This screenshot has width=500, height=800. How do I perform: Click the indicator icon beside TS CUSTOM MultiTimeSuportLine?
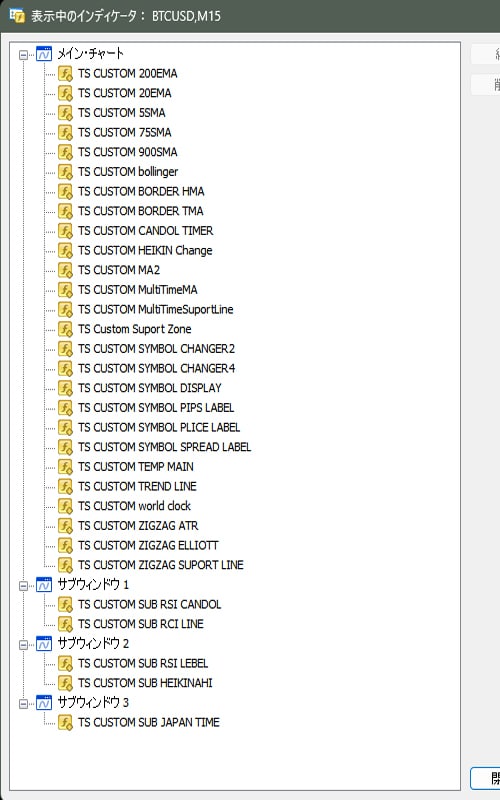point(65,310)
